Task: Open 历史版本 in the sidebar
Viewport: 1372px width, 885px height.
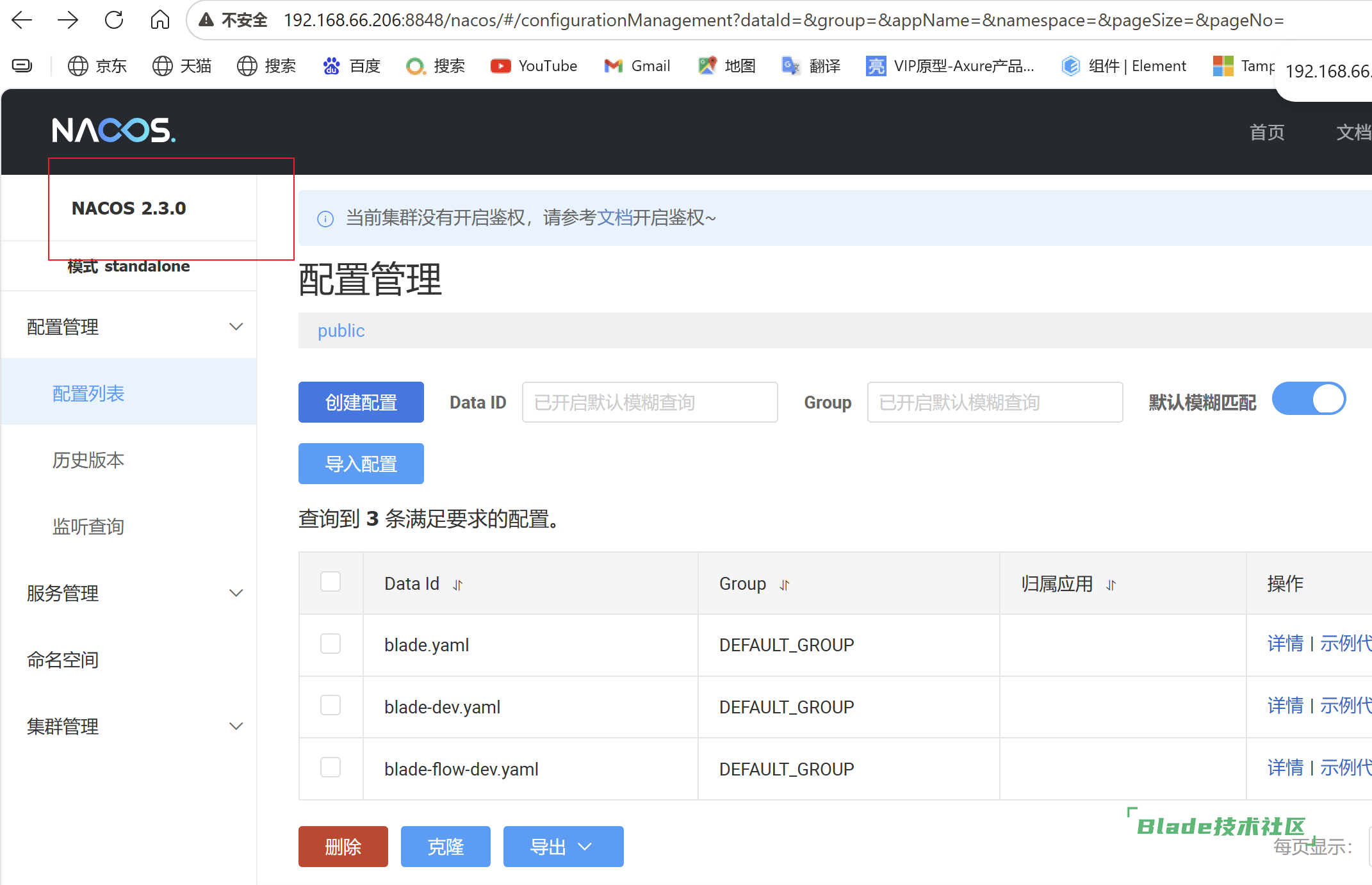Action: tap(88, 460)
